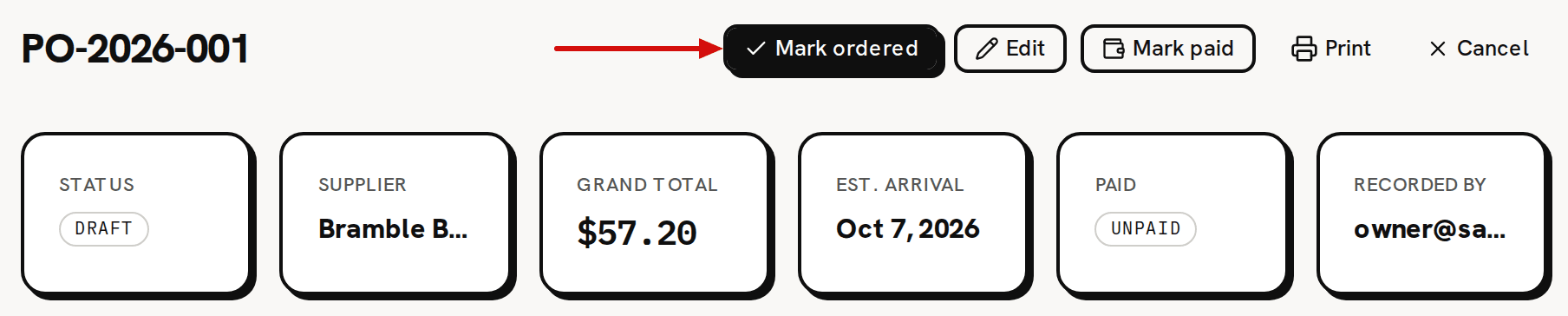
Task: Click the Print text label
Action: click(x=1348, y=49)
